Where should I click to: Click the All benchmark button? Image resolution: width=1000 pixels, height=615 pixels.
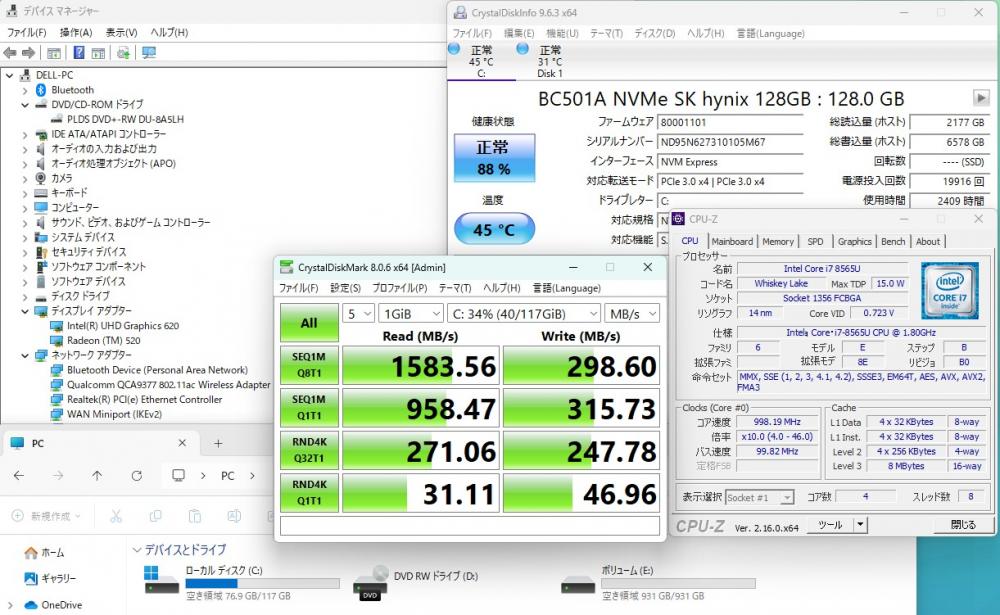[x=309, y=323]
